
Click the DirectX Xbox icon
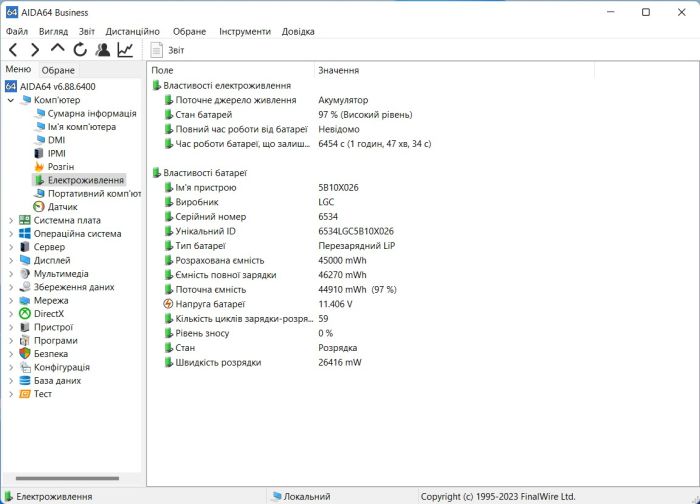pos(25,314)
